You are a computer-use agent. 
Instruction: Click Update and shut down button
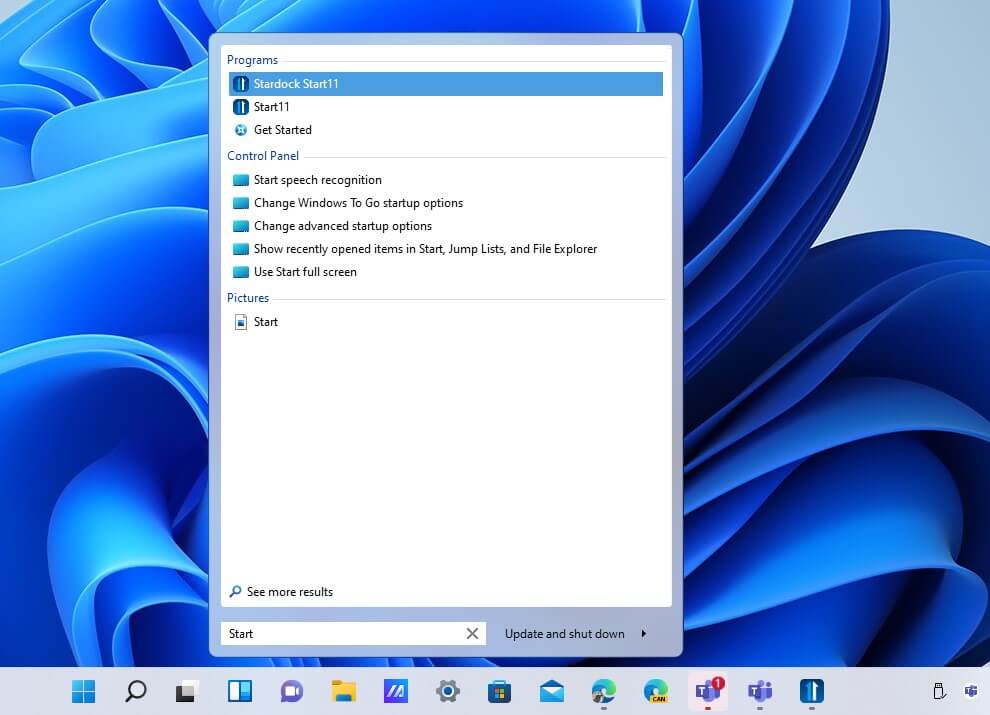(x=564, y=634)
